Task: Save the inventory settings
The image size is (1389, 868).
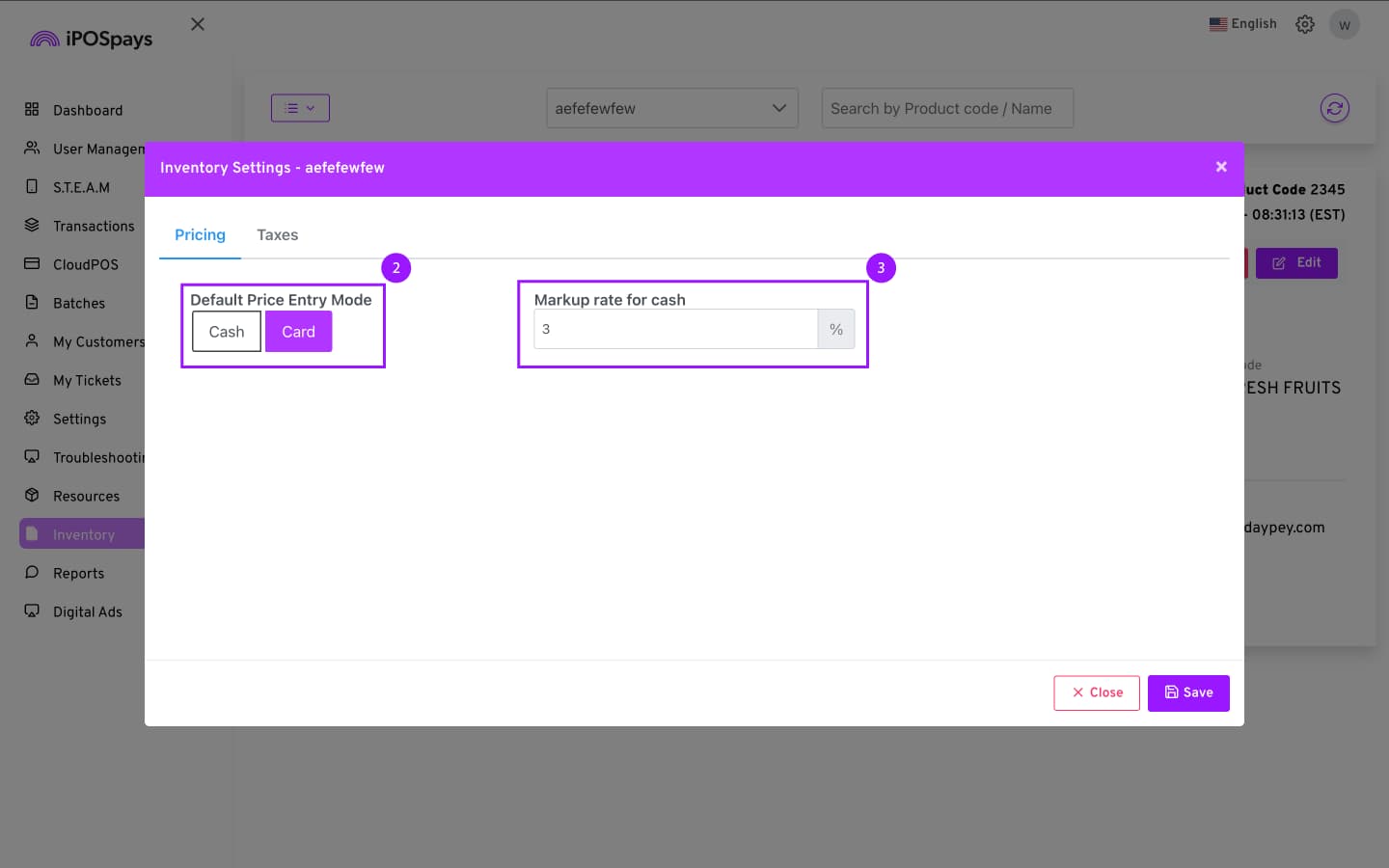Action: (x=1187, y=692)
